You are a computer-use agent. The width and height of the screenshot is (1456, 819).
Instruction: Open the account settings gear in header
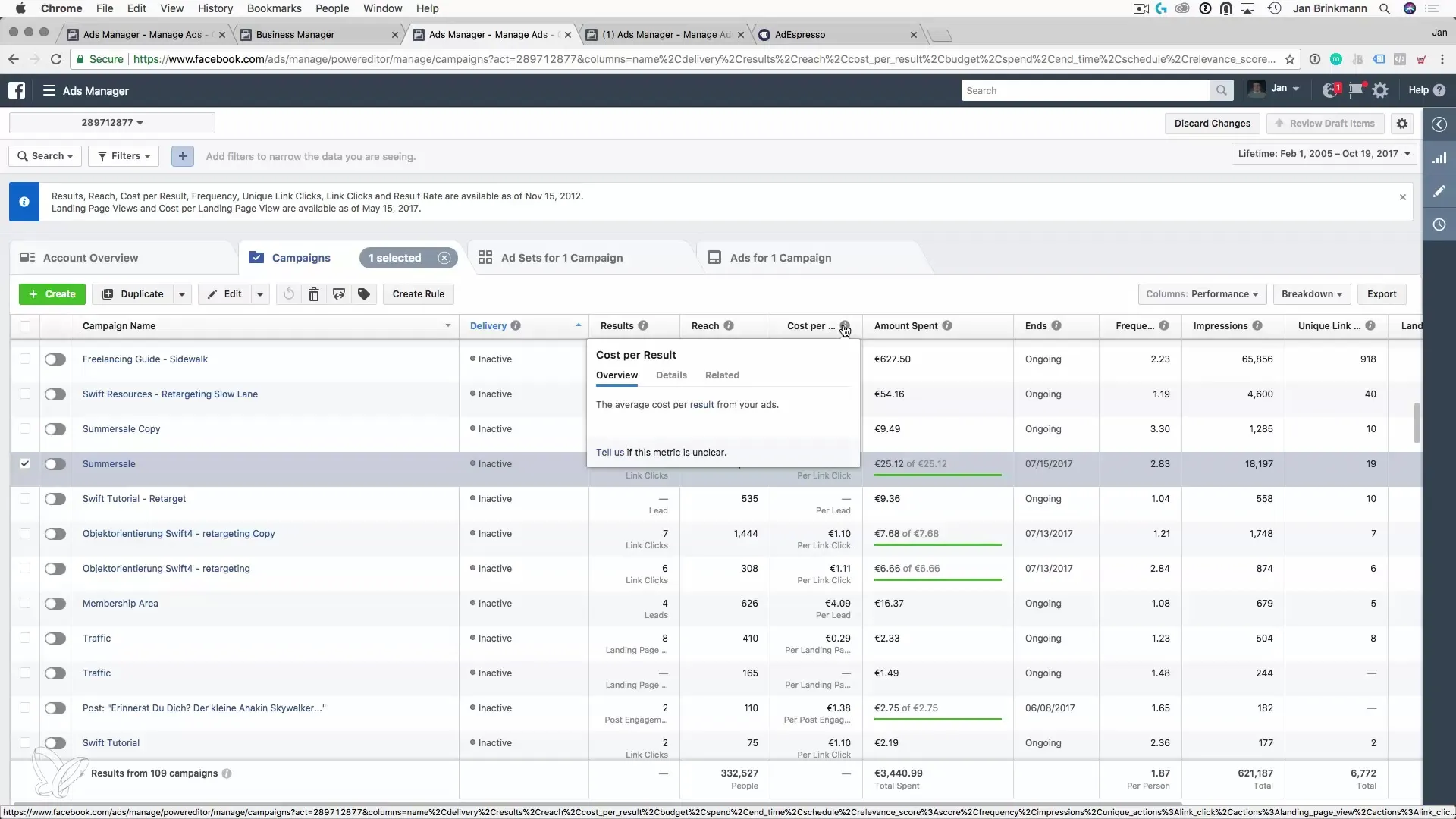tap(1380, 90)
